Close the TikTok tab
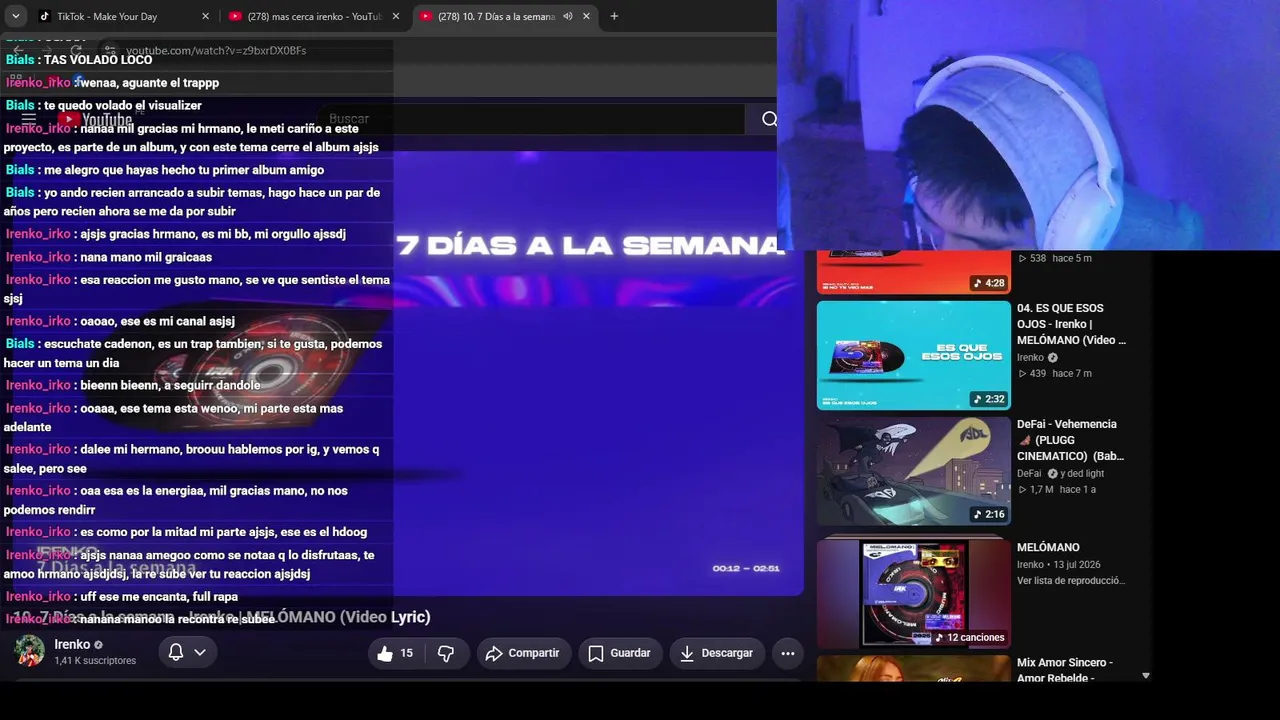 pos(205,16)
